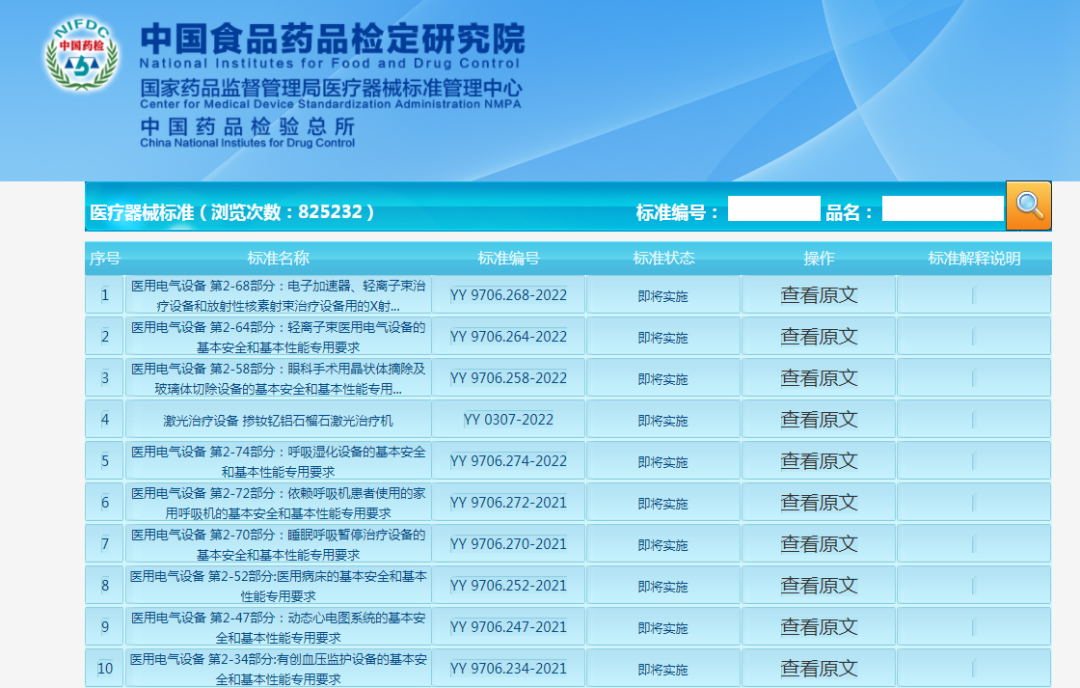View 查看原文 for YY 9706.274-2022
The height and width of the screenshot is (688, 1080).
point(819,461)
